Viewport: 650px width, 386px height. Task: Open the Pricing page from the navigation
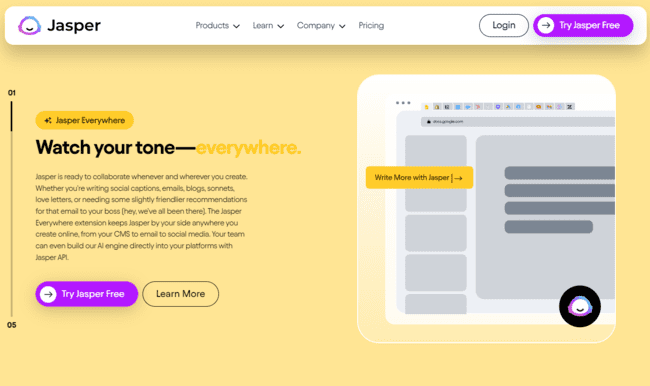tap(371, 25)
